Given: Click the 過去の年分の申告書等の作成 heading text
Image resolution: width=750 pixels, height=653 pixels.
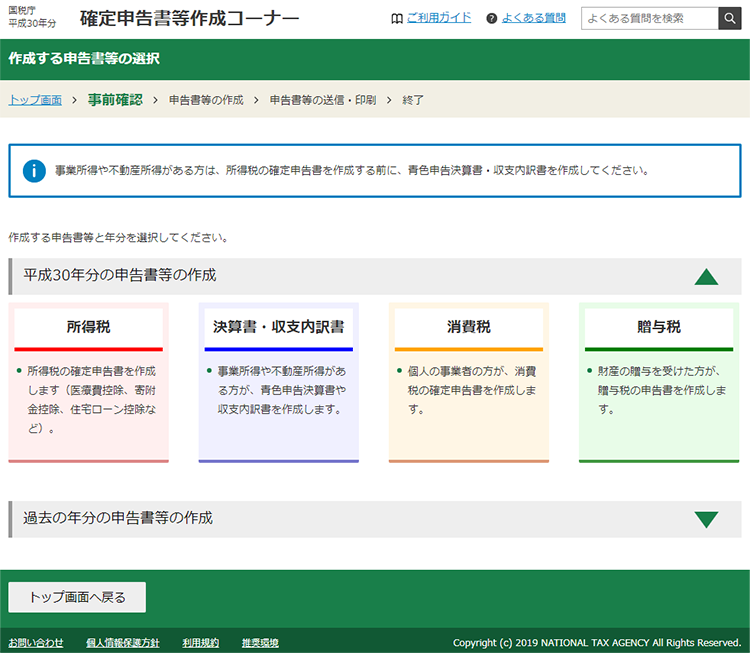Looking at the screenshot, I should click(118, 518).
